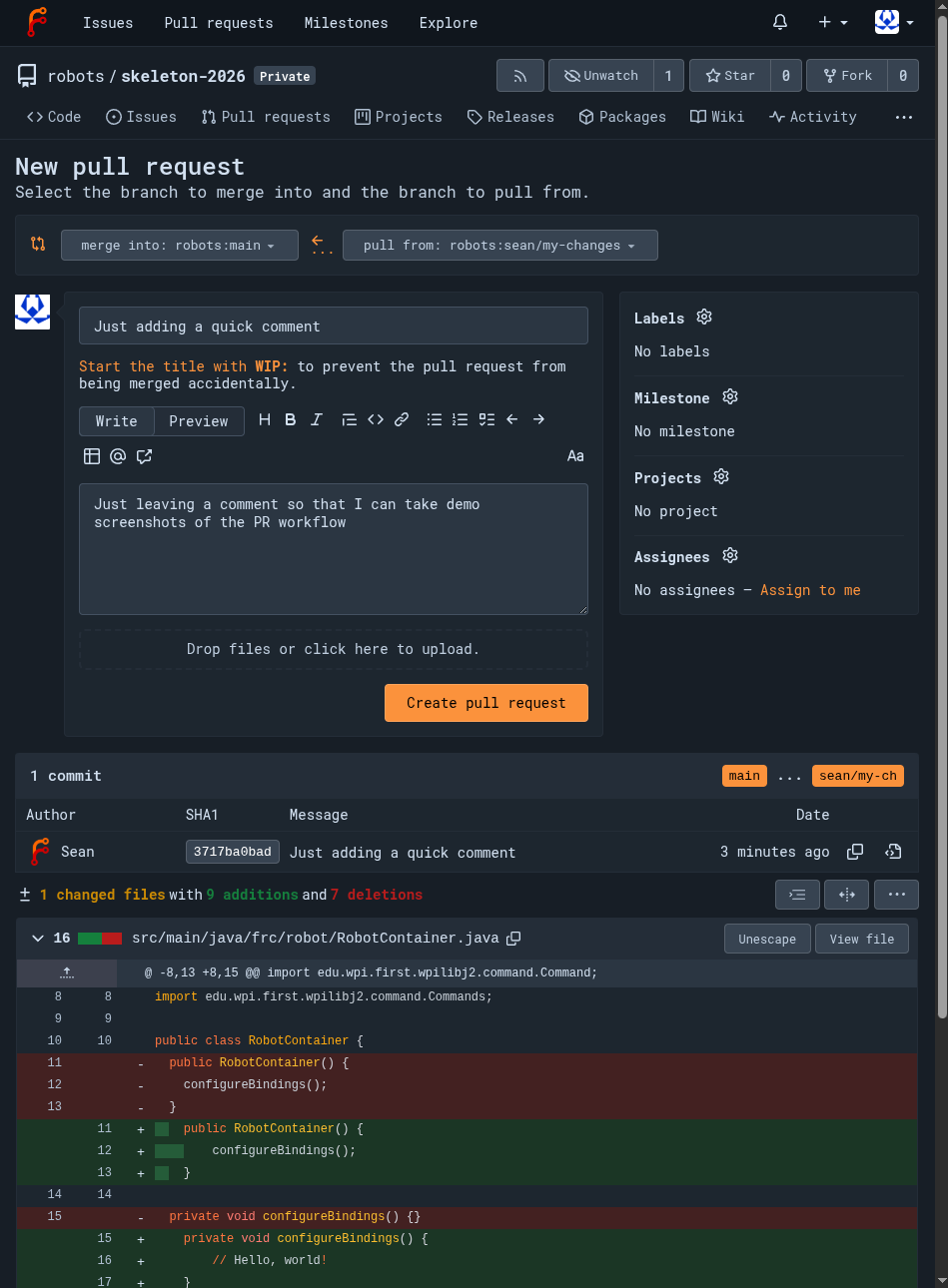Viewport: 948px width, 1288px height.
Task: Toggle monospace font with Aa icon
Action: coord(575,456)
